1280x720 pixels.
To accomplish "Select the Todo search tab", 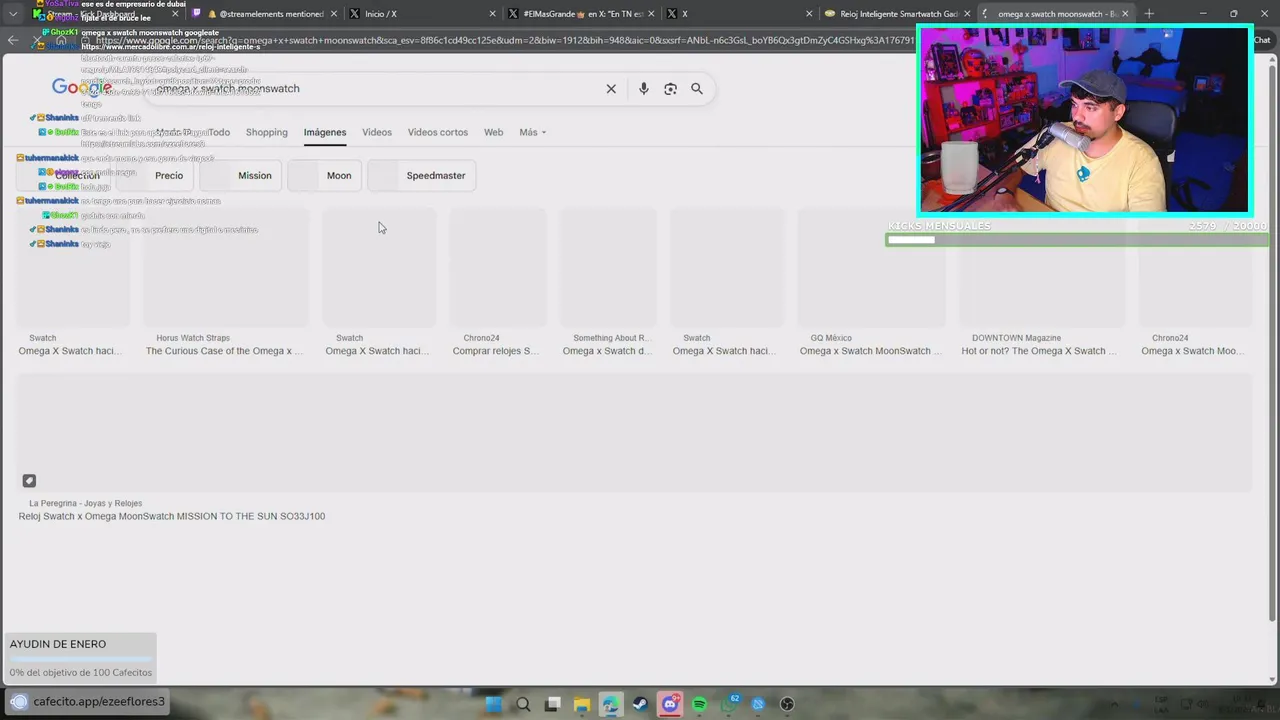I will tap(219, 132).
